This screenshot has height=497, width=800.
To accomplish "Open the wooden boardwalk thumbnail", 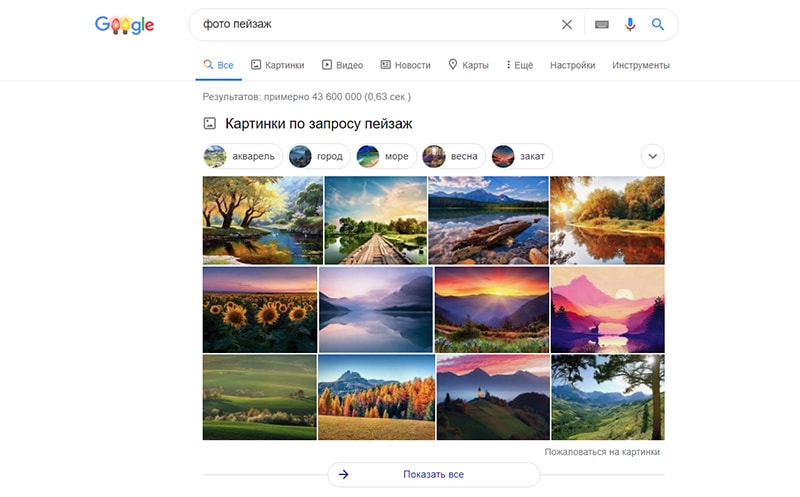I will (376, 220).
